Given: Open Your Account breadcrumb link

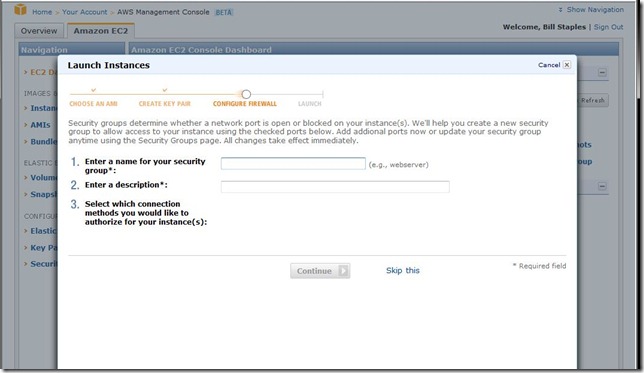Looking at the screenshot, I should pyautogui.click(x=85, y=12).
